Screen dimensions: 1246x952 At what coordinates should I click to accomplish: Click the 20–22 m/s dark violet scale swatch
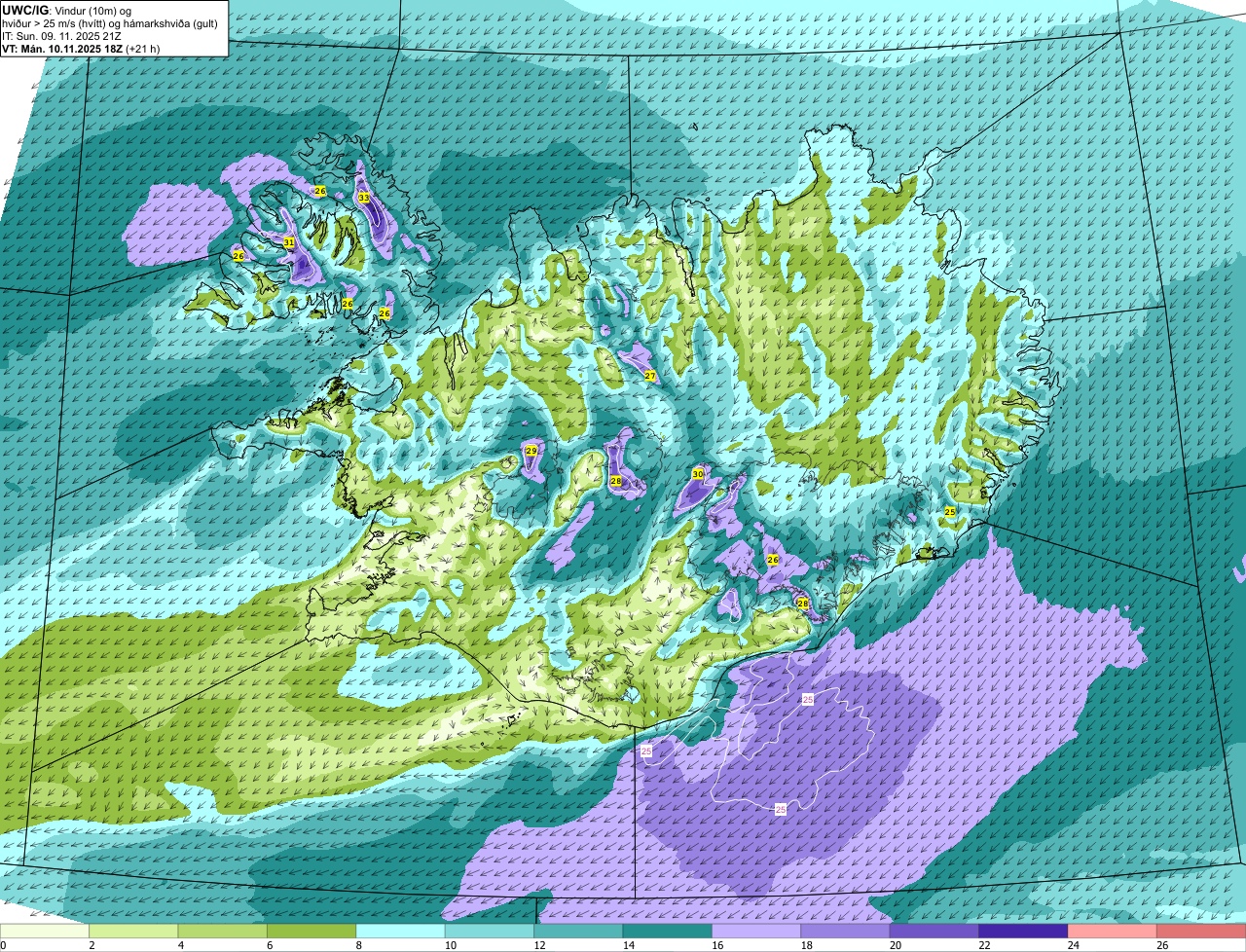(x=934, y=932)
